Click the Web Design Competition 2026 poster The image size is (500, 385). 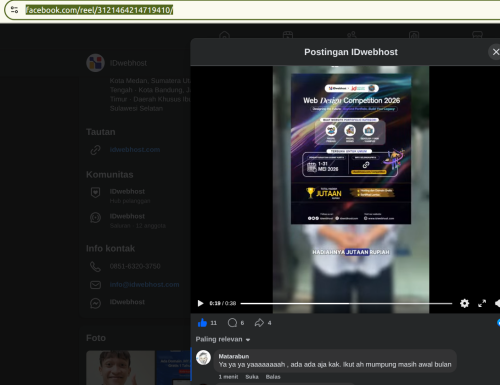[x=351, y=149]
